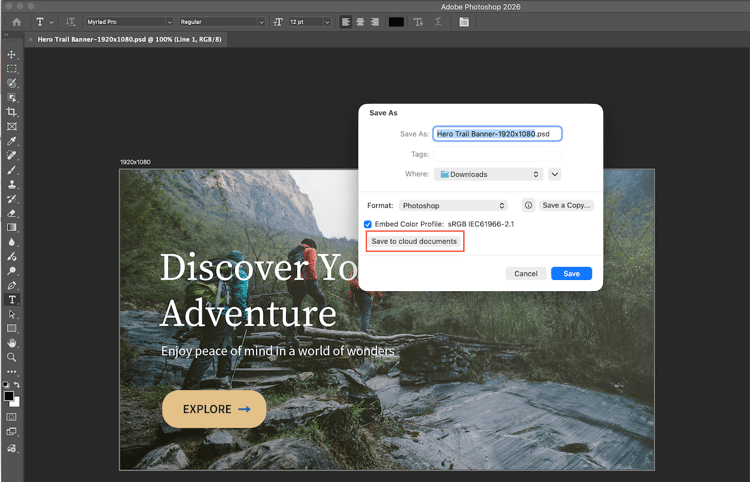Select the Move tool
This screenshot has width=750, height=482.
[11, 55]
